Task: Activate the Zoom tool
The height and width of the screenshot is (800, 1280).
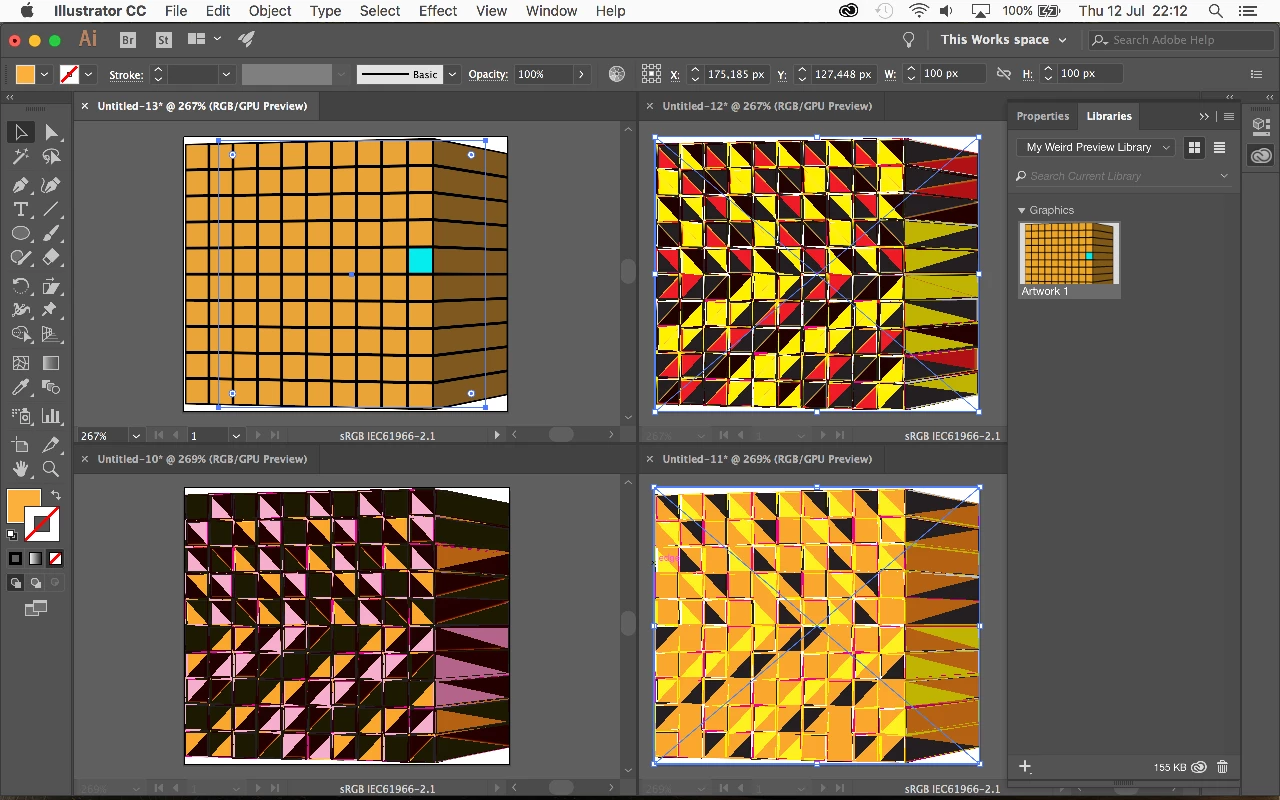Action: click(x=51, y=468)
